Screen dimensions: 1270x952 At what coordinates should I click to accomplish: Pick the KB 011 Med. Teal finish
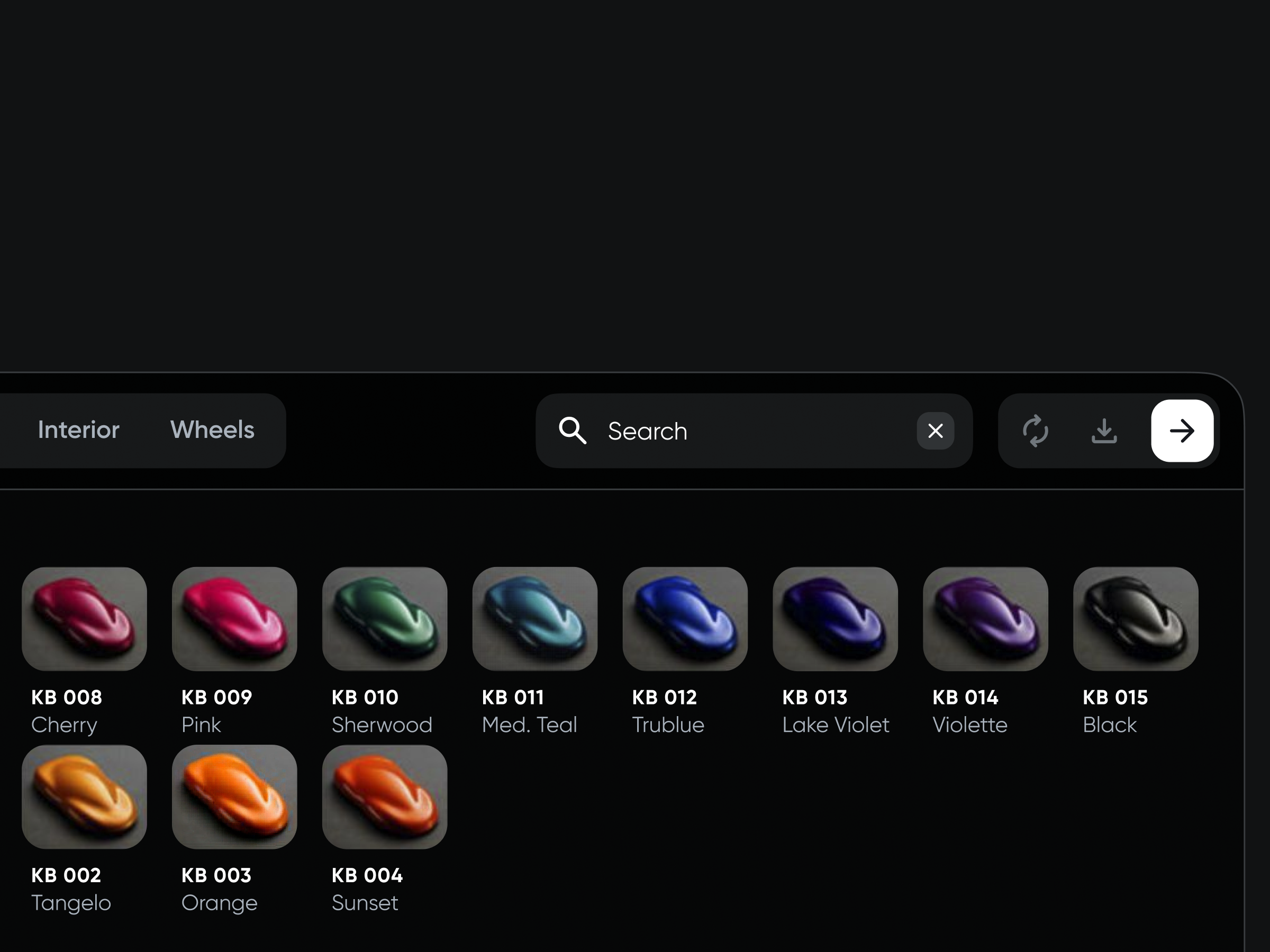[534, 619]
